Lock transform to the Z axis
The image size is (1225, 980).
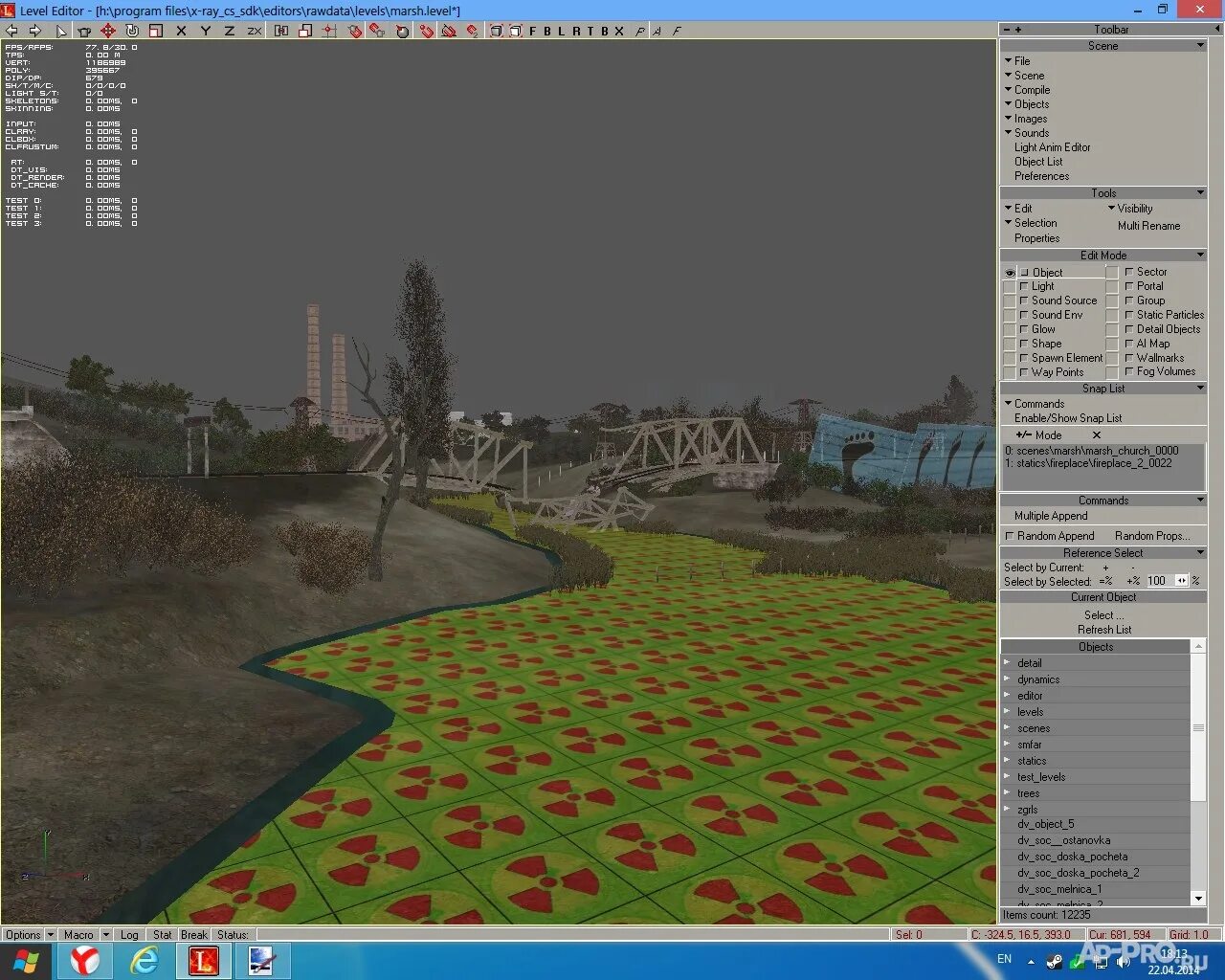pyautogui.click(x=230, y=31)
